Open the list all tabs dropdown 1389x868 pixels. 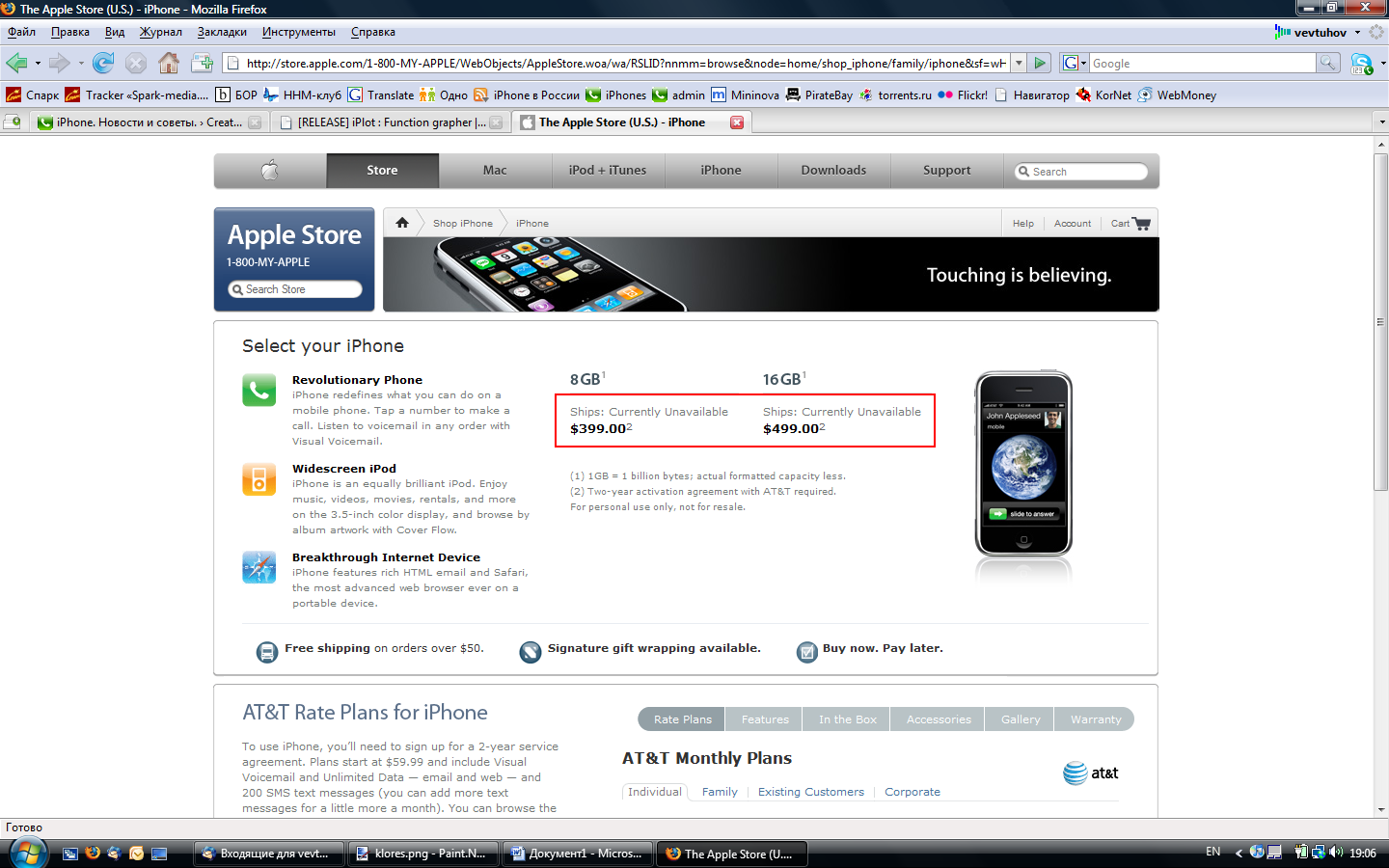click(x=1381, y=122)
